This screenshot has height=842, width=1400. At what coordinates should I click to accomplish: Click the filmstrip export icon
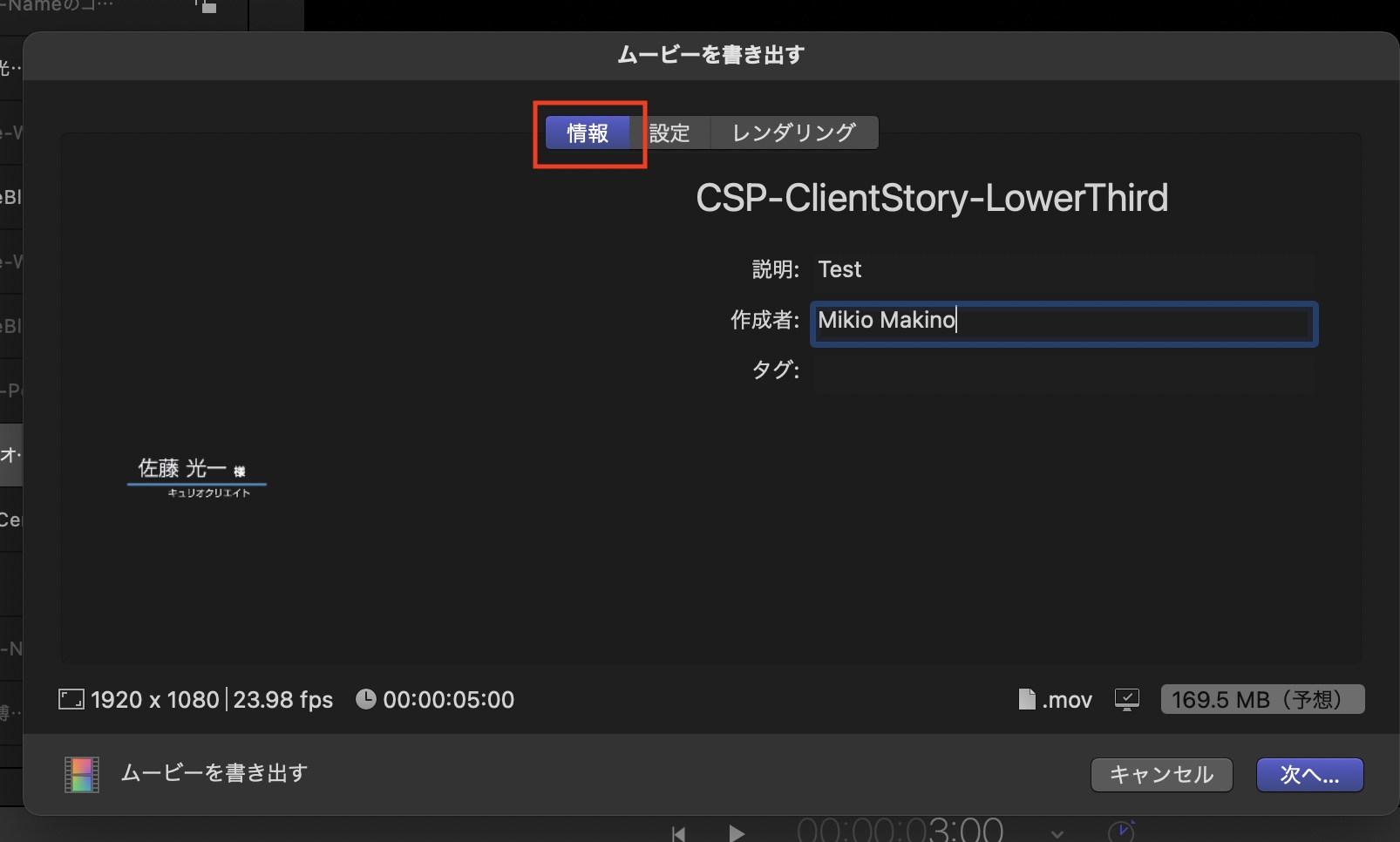click(82, 774)
